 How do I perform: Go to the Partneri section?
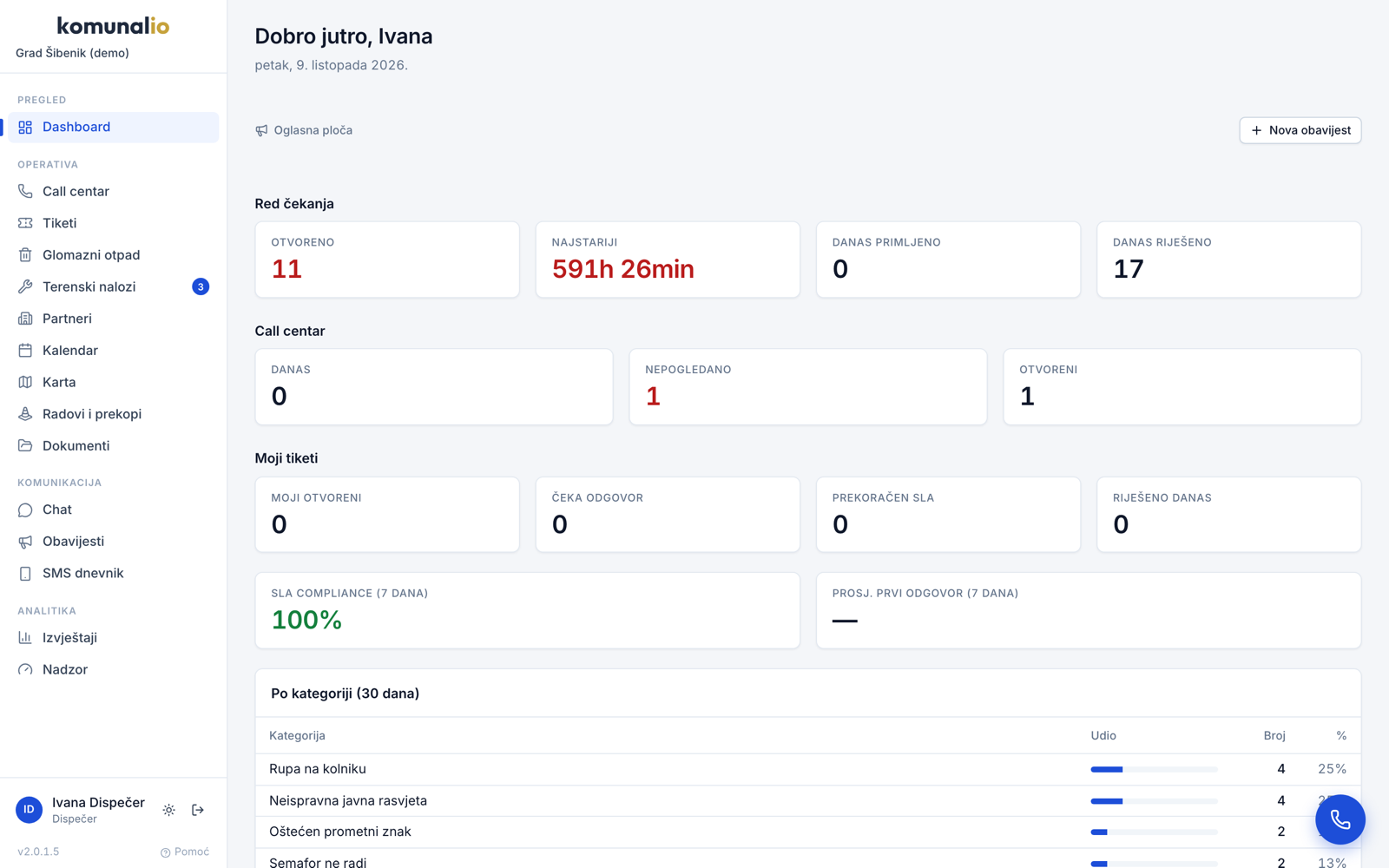[114, 319]
